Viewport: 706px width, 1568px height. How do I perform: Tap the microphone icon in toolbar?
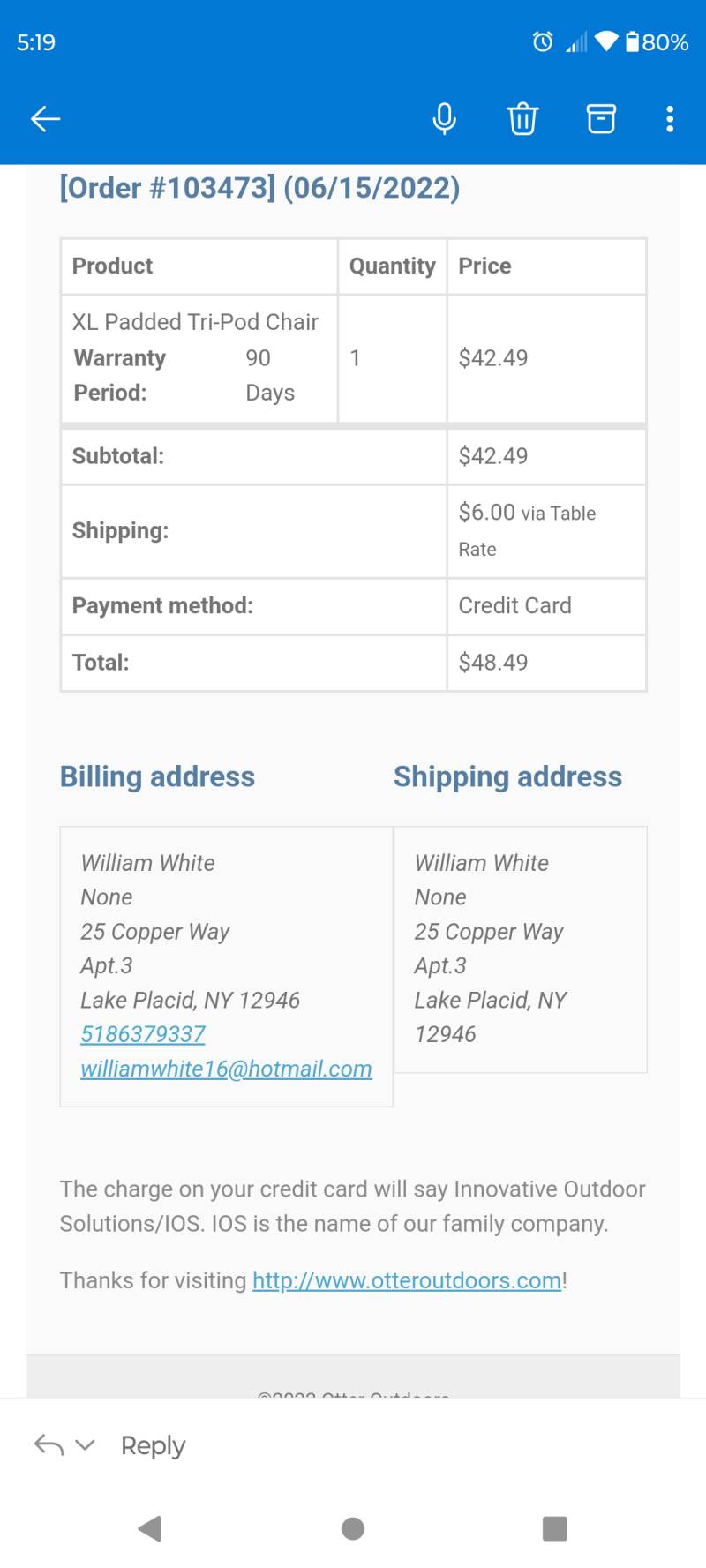click(445, 118)
